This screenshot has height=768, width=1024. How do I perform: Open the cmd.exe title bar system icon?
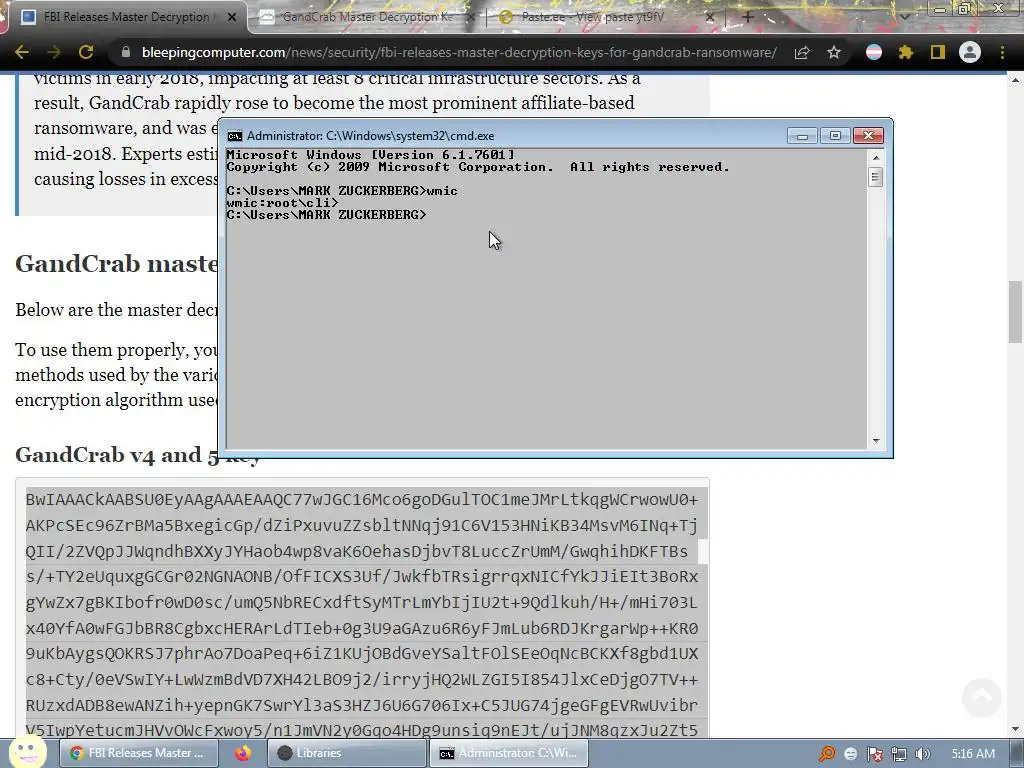coord(234,136)
